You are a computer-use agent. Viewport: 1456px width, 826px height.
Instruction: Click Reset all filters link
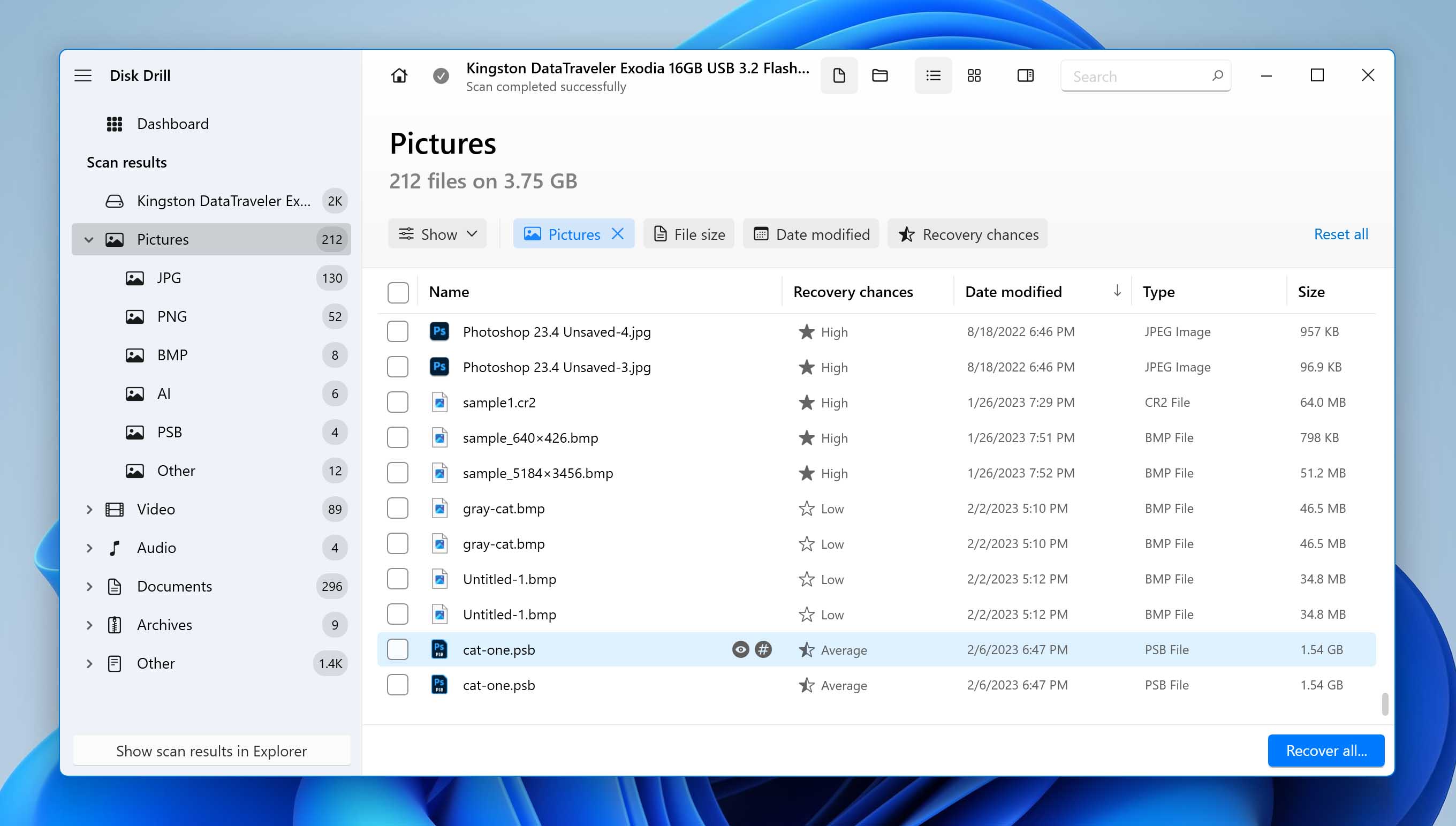click(1341, 234)
